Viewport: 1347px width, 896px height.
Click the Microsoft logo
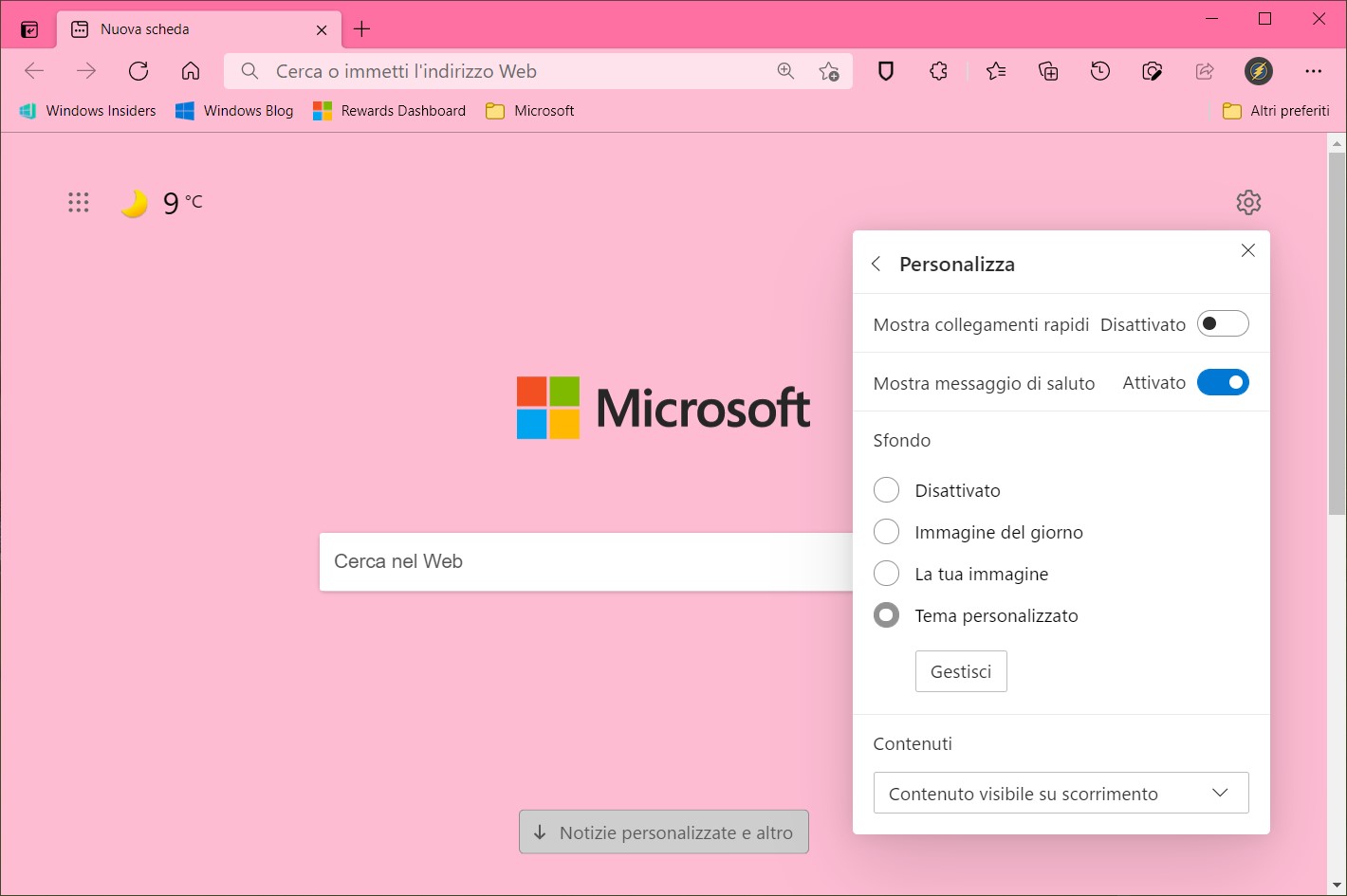[664, 409]
